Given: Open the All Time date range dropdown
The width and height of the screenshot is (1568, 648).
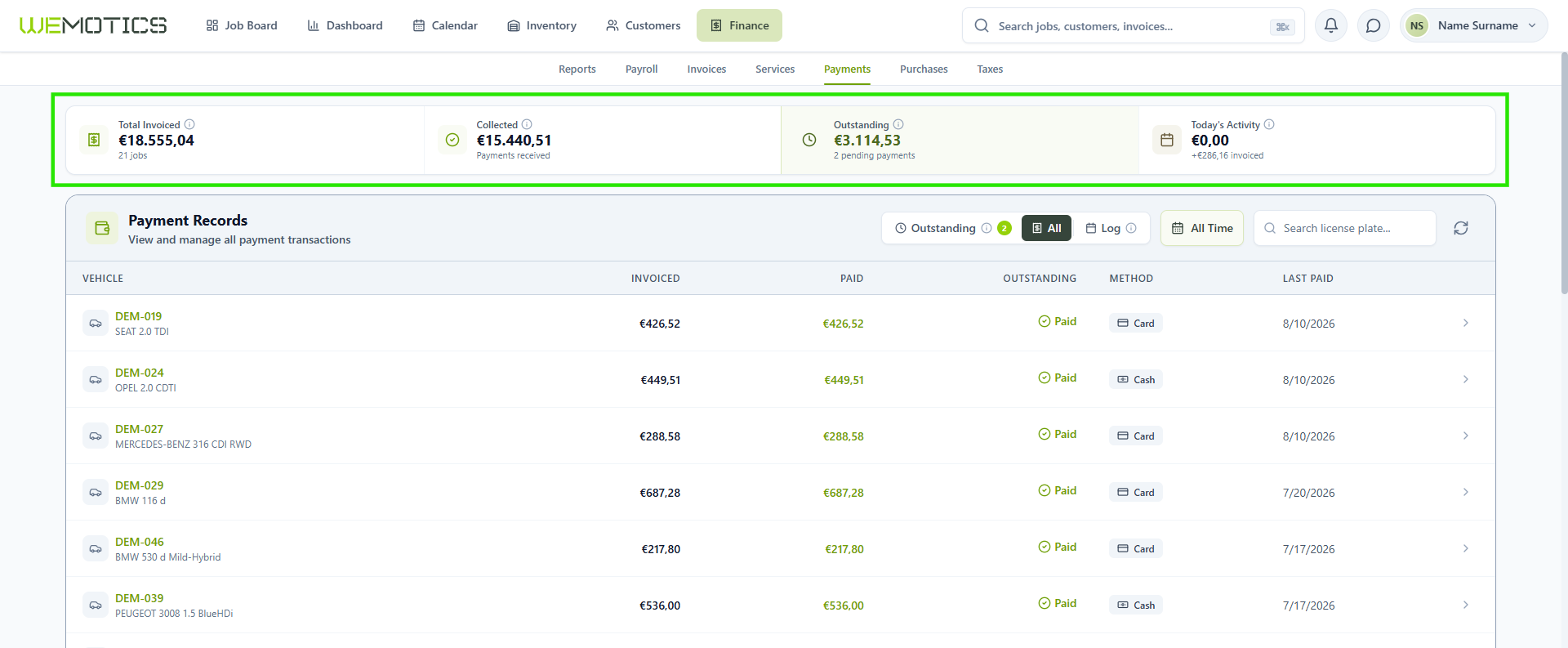Looking at the screenshot, I should 1202,228.
